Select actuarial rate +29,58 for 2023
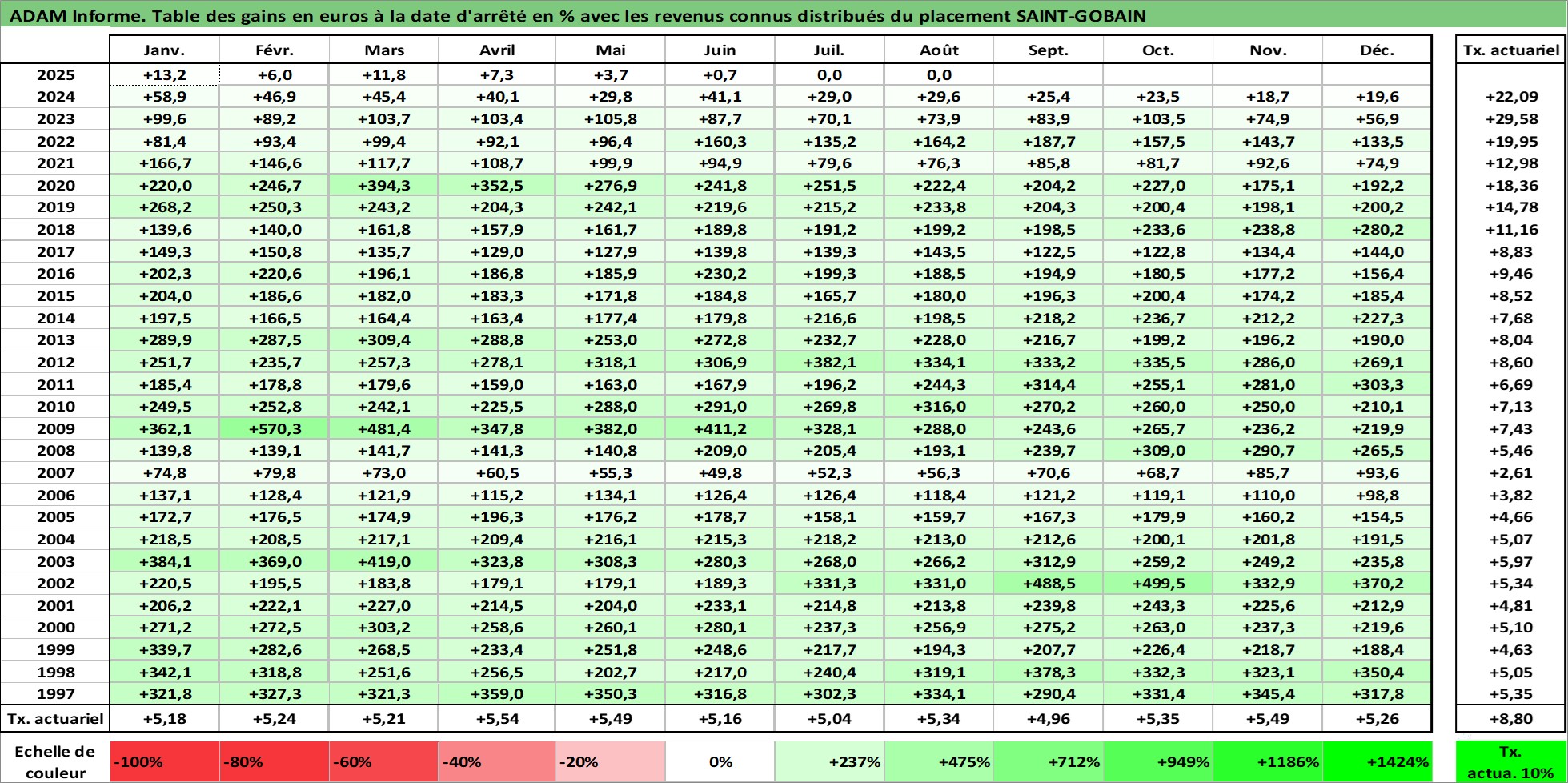Viewport: 1568px width, 783px height. 1511,119
